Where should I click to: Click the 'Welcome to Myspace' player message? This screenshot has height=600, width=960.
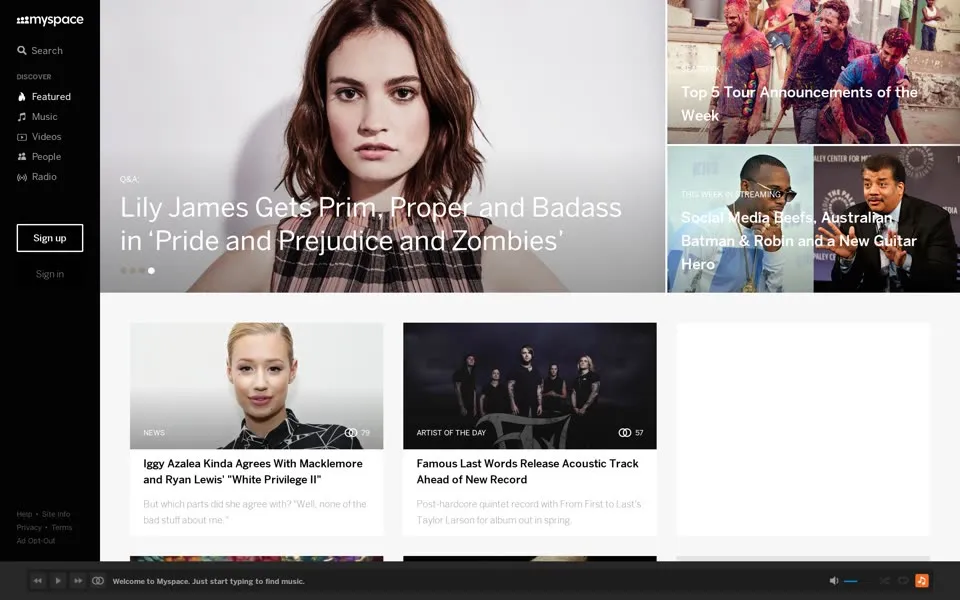point(209,582)
